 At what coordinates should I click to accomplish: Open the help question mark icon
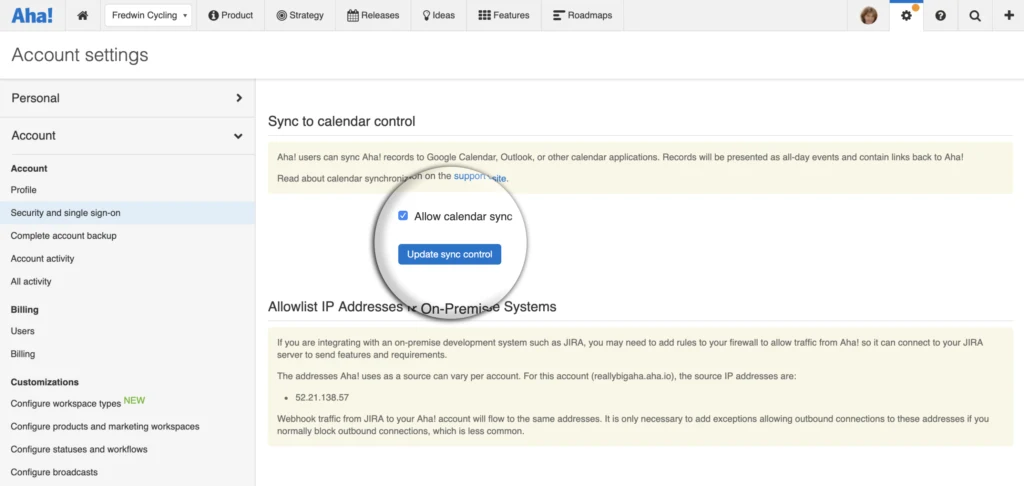940,16
